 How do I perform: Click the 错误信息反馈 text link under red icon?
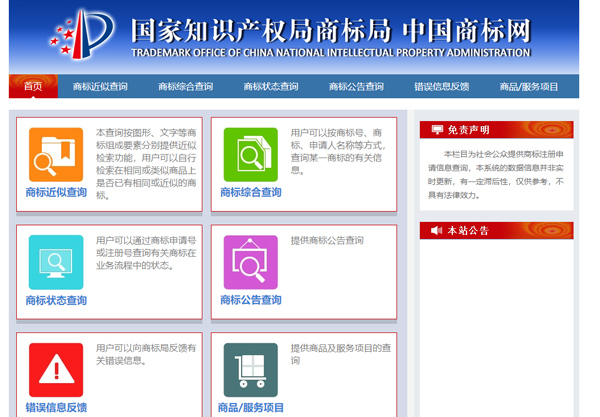[56, 407]
